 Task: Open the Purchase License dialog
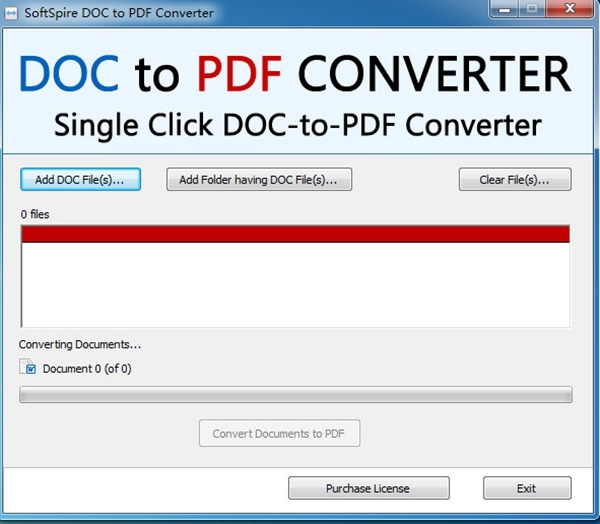[x=369, y=488]
